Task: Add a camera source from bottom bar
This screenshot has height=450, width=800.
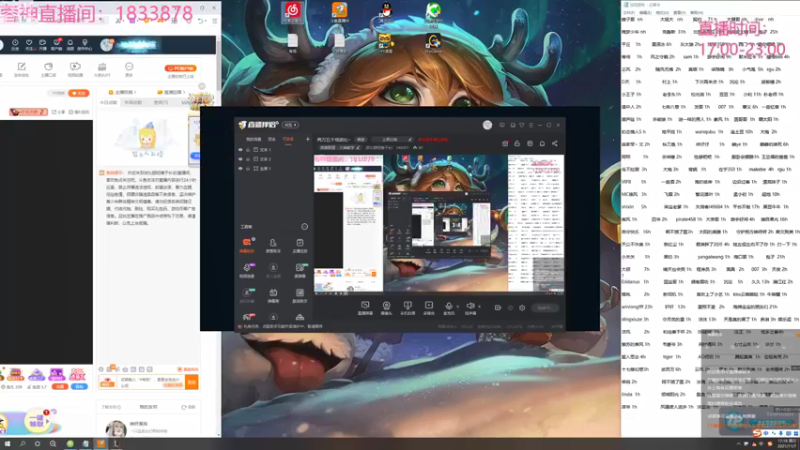Action: point(386,308)
